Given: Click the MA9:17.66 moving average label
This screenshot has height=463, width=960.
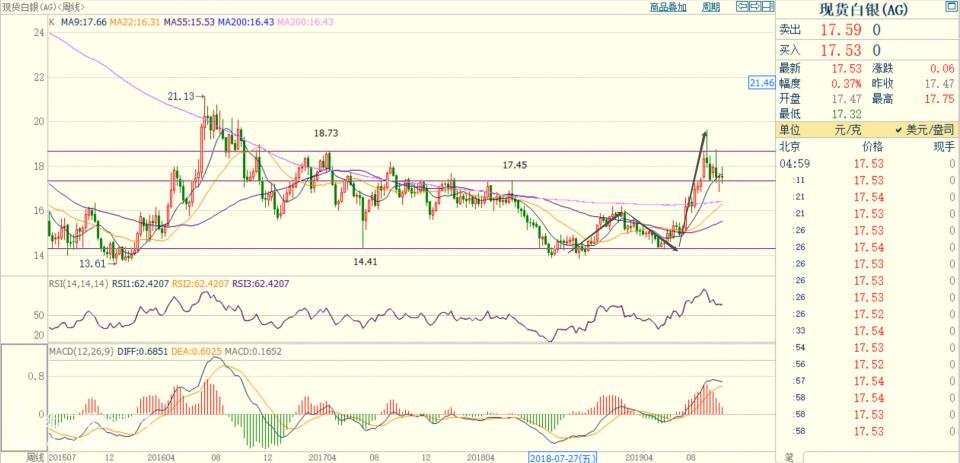Looking at the screenshot, I should [83, 20].
